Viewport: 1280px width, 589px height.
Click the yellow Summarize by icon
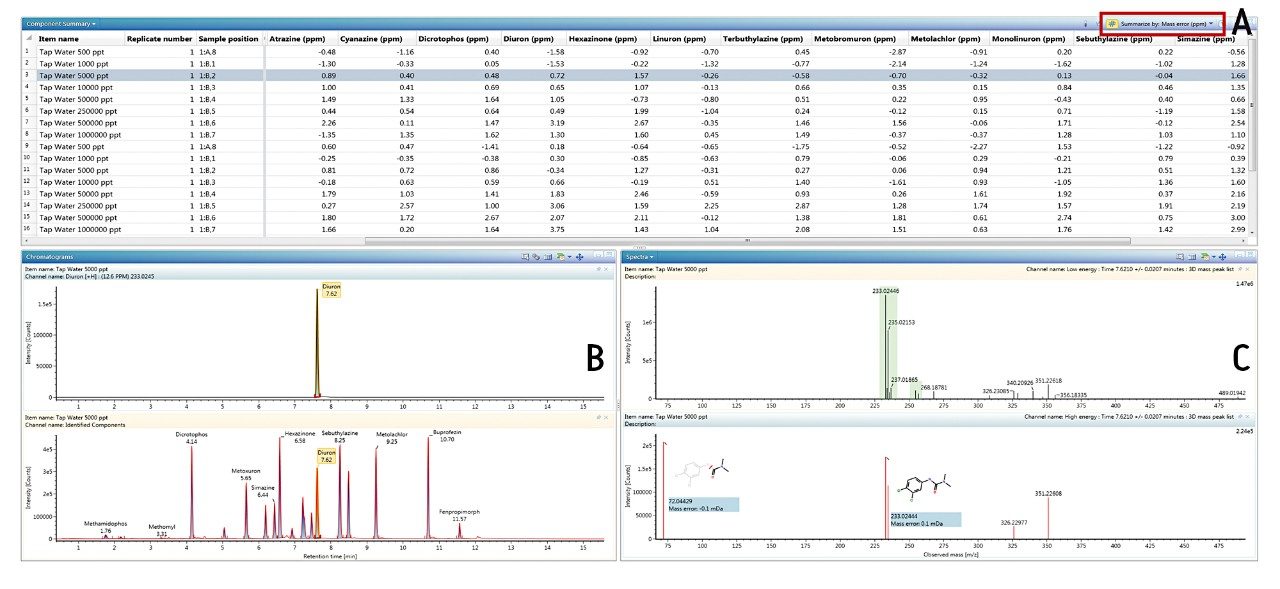point(1112,22)
